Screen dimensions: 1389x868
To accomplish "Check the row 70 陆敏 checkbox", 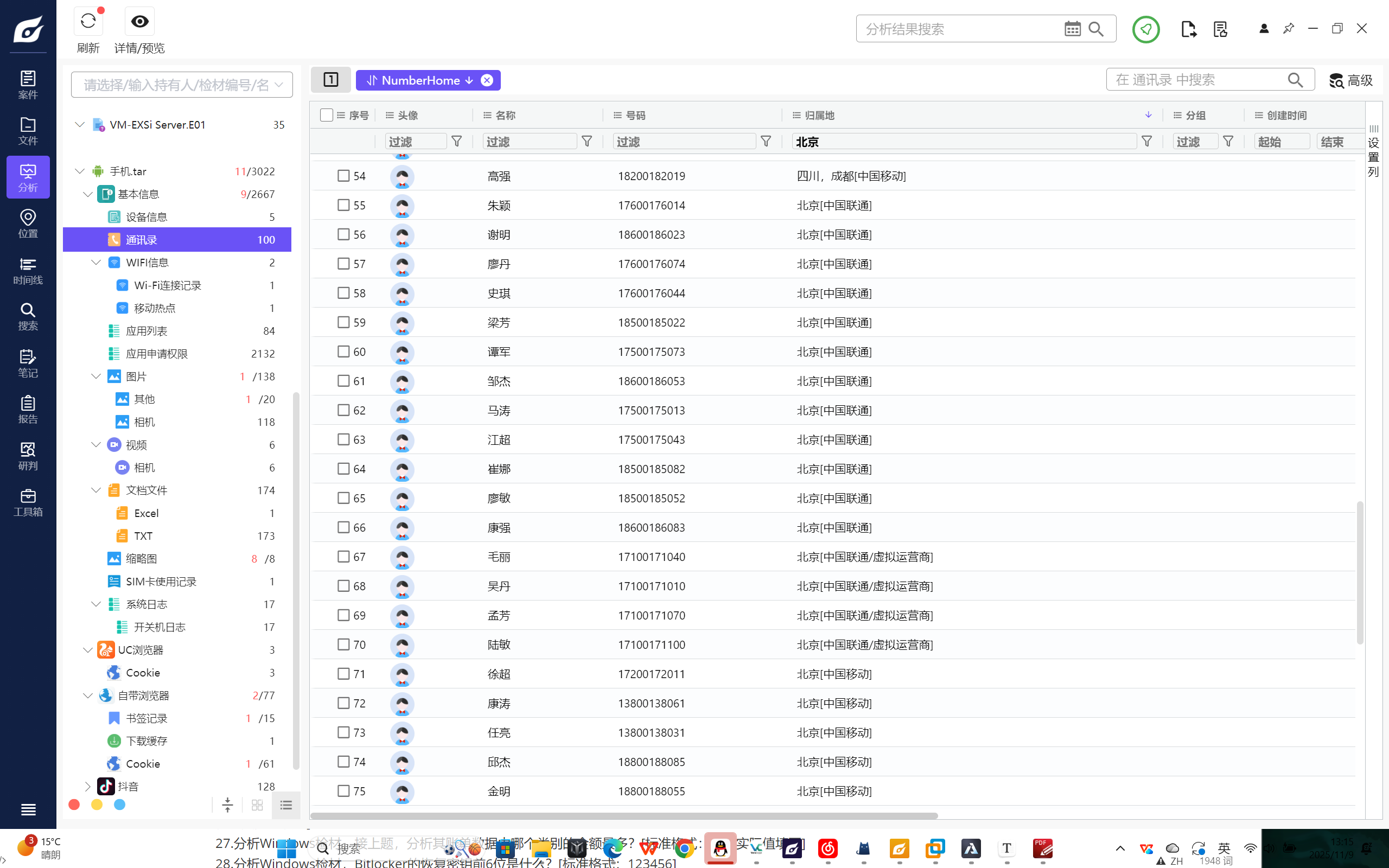I will click(x=343, y=644).
